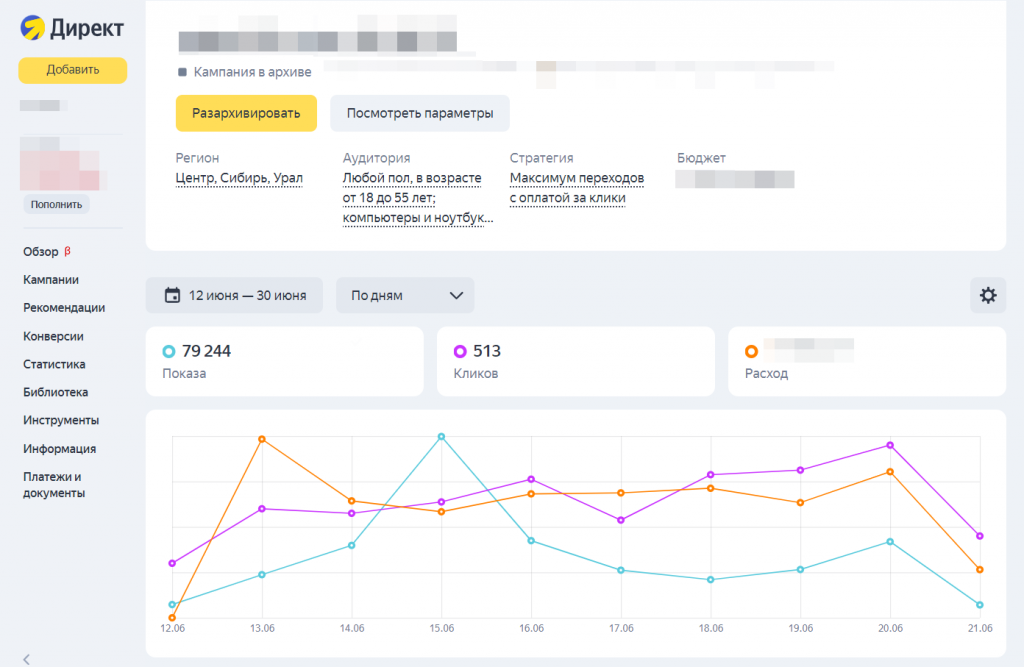This screenshot has height=667, width=1024.
Task: Click the Добавить button
Action: tap(72, 70)
